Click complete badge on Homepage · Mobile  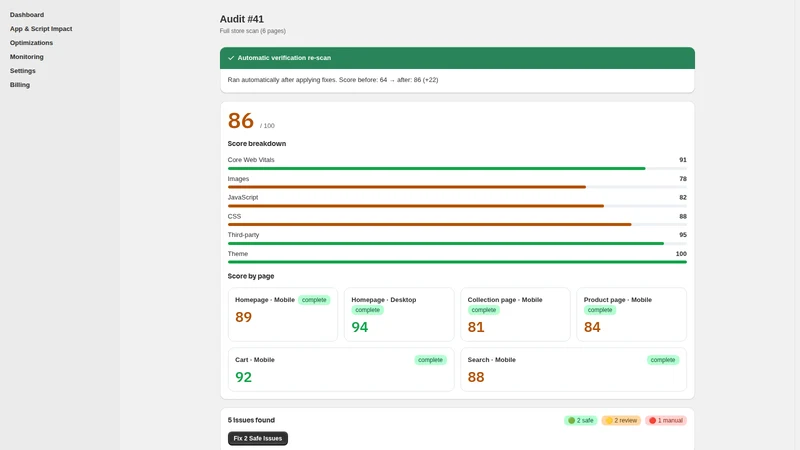(314, 300)
